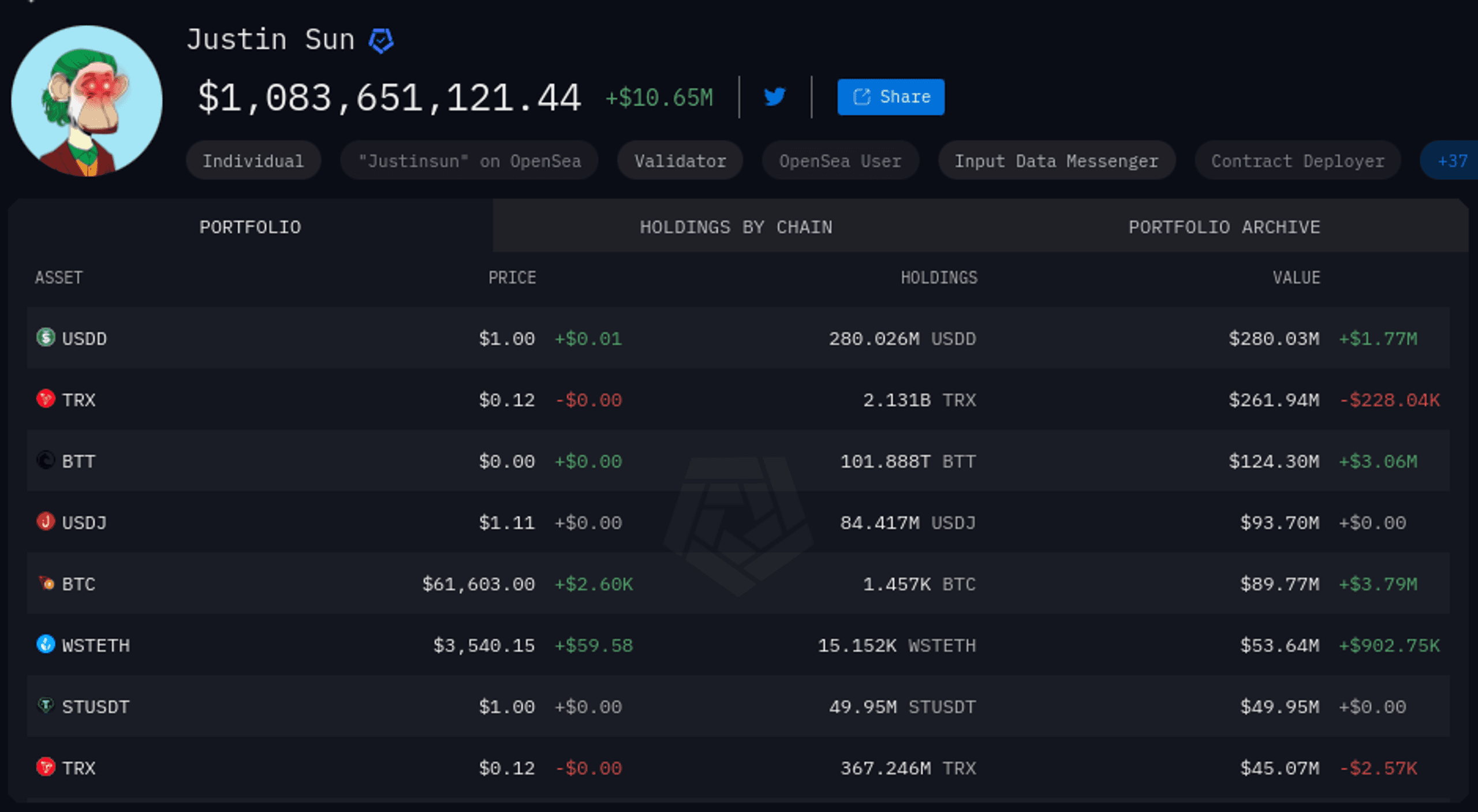Open the PORTFOLIO ARCHIVE tab
The height and width of the screenshot is (812, 1478).
click(1225, 227)
